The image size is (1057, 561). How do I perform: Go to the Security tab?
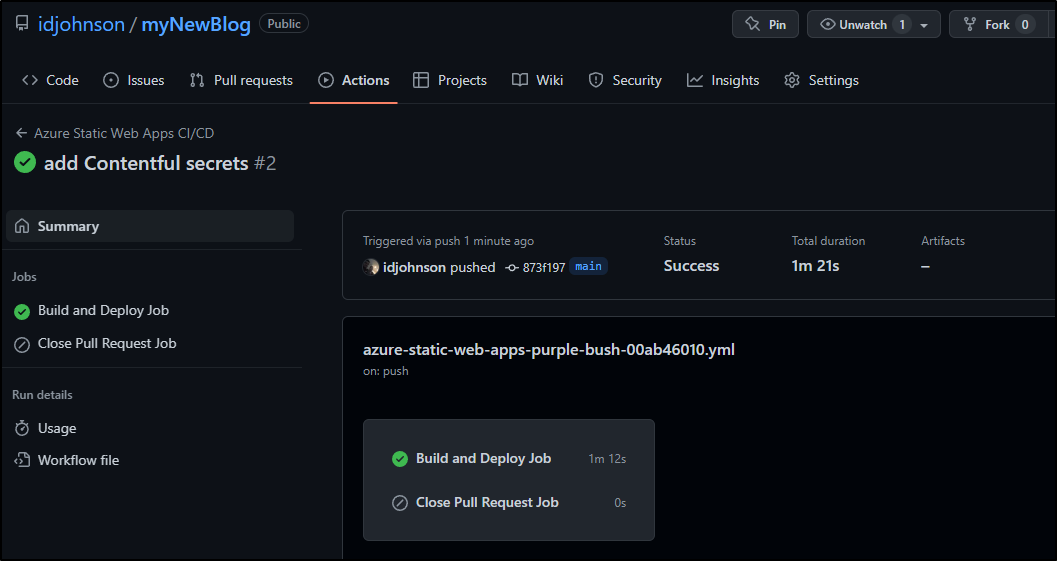click(625, 80)
